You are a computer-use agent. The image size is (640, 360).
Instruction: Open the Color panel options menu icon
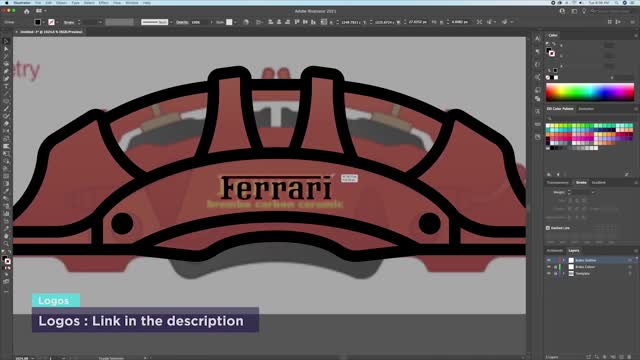coord(636,36)
